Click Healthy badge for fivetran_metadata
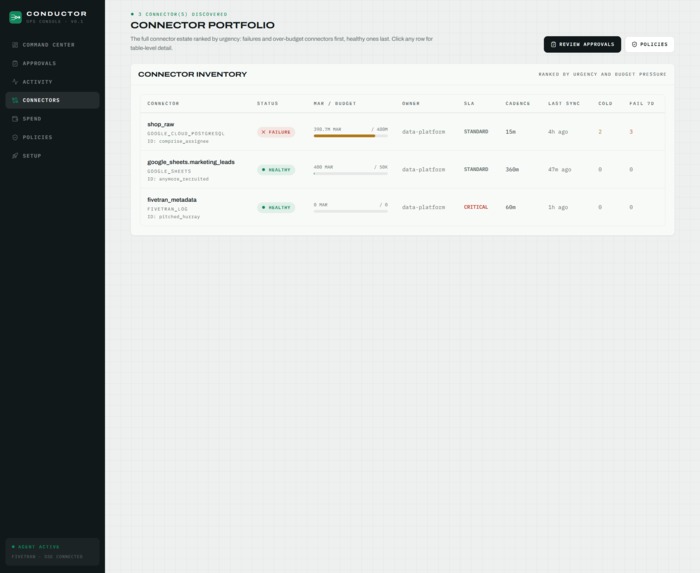Image resolution: width=700 pixels, height=573 pixels. pyautogui.click(x=276, y=208)
